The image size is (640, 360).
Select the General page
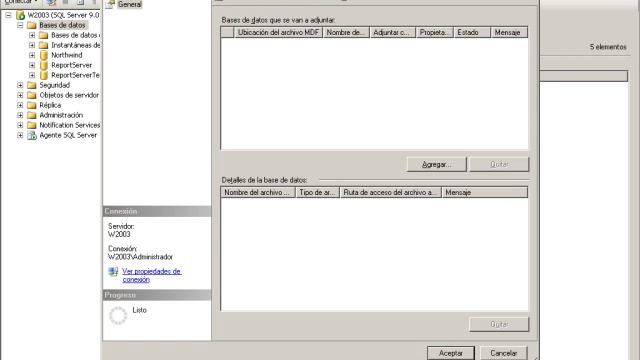coord(129,4)
